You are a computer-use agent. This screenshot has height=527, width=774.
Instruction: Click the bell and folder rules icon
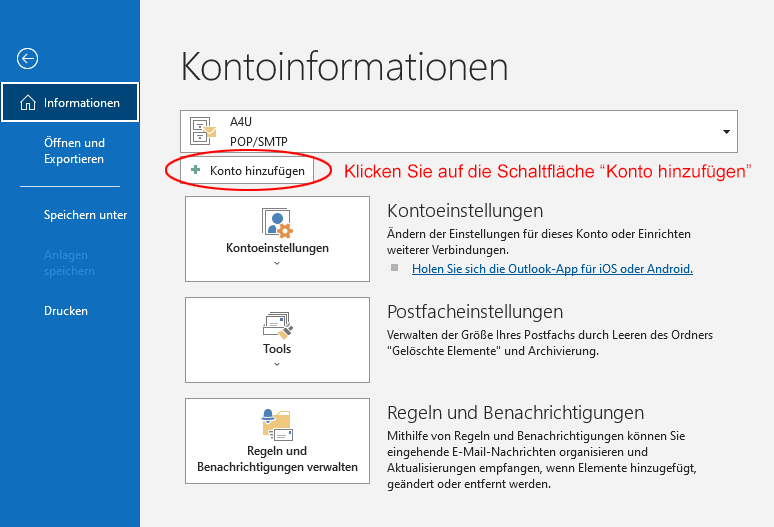(x=277, y=425)
